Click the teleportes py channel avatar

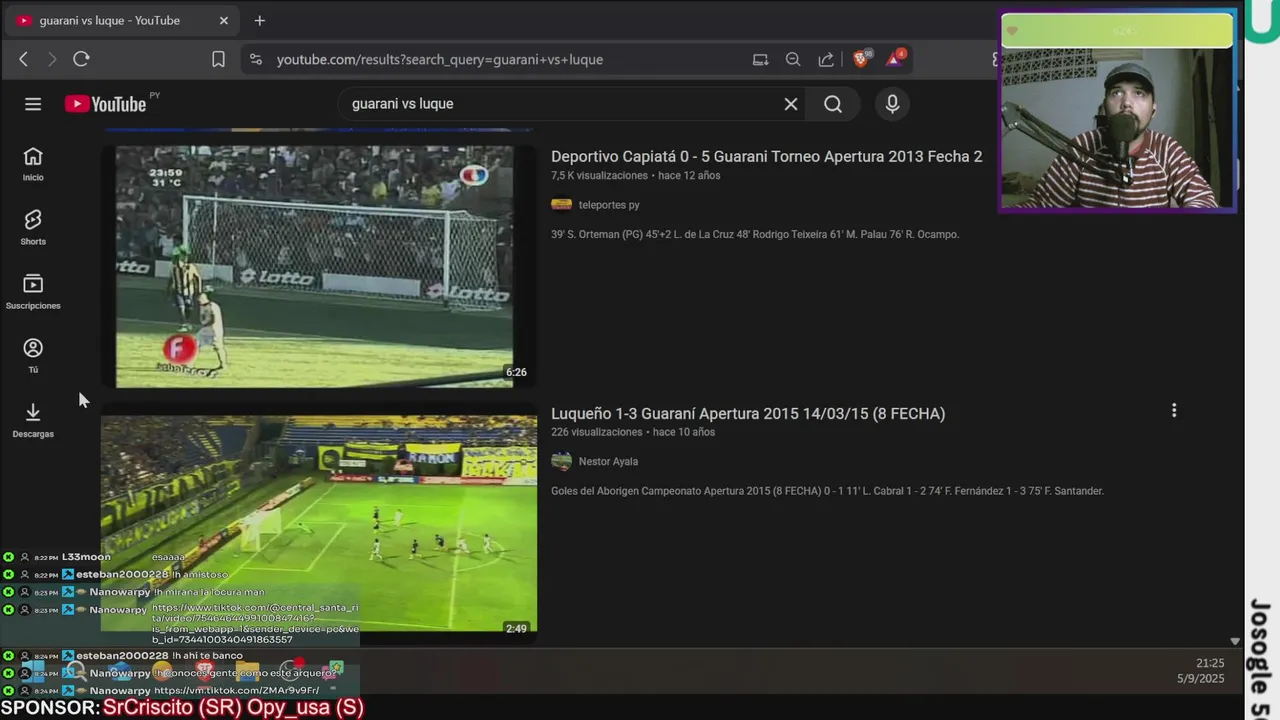click(x=562, y=205)
